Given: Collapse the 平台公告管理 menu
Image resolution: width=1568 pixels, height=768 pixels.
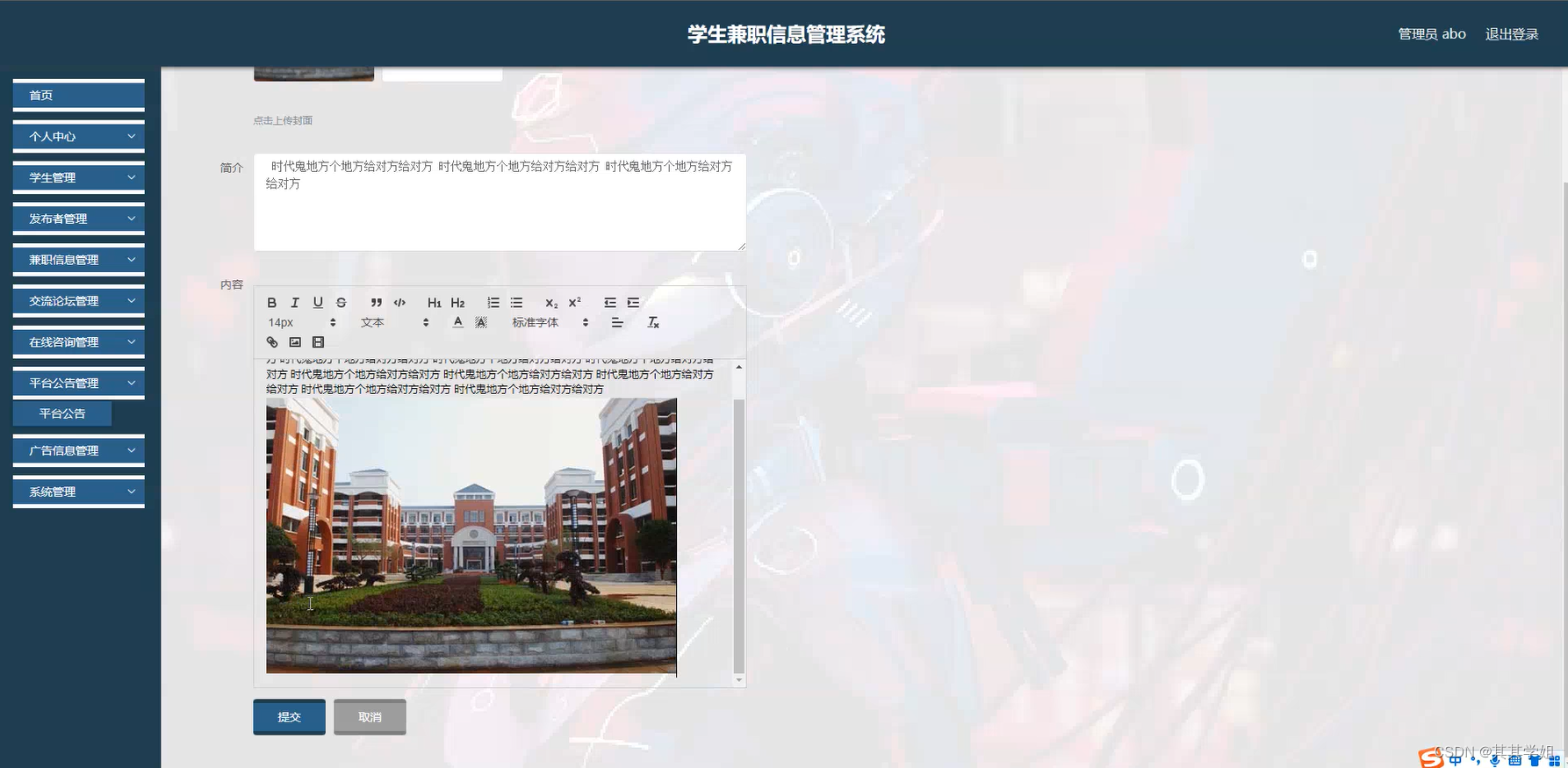Looking at the screenshot, I should coord(78,384).
